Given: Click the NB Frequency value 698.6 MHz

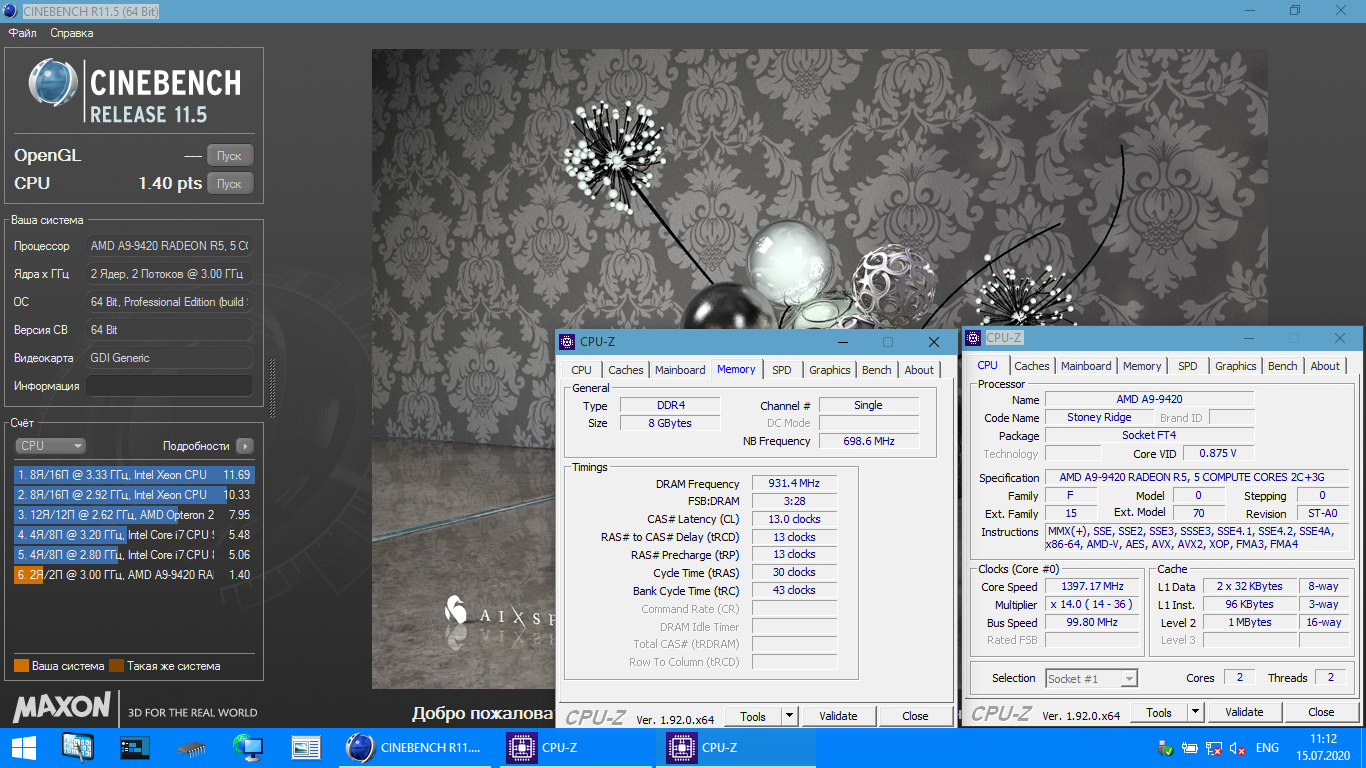Looking at the screenshot, I should 869,441.
